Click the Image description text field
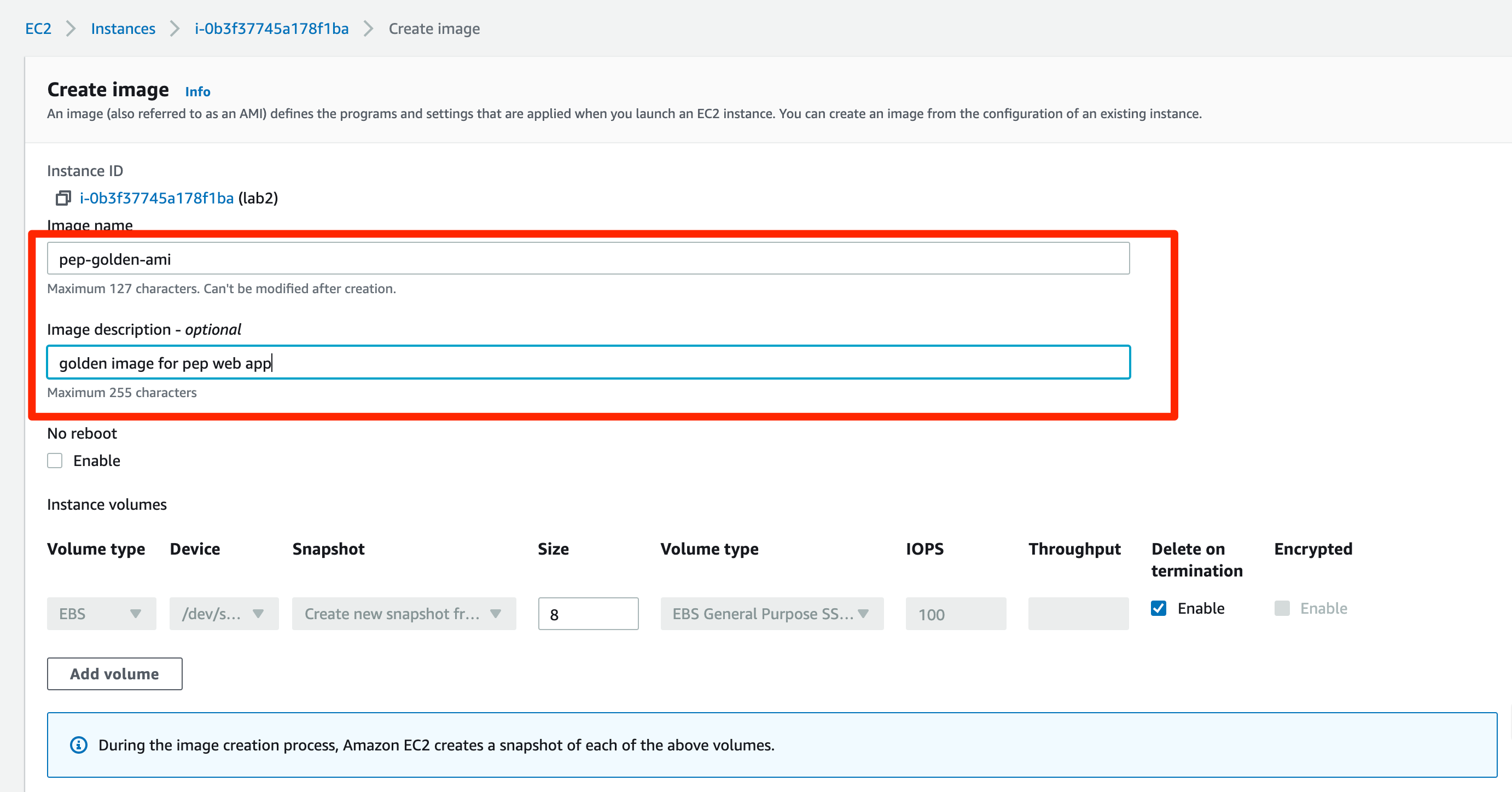The image size is (1512, 792). [588, 363]
